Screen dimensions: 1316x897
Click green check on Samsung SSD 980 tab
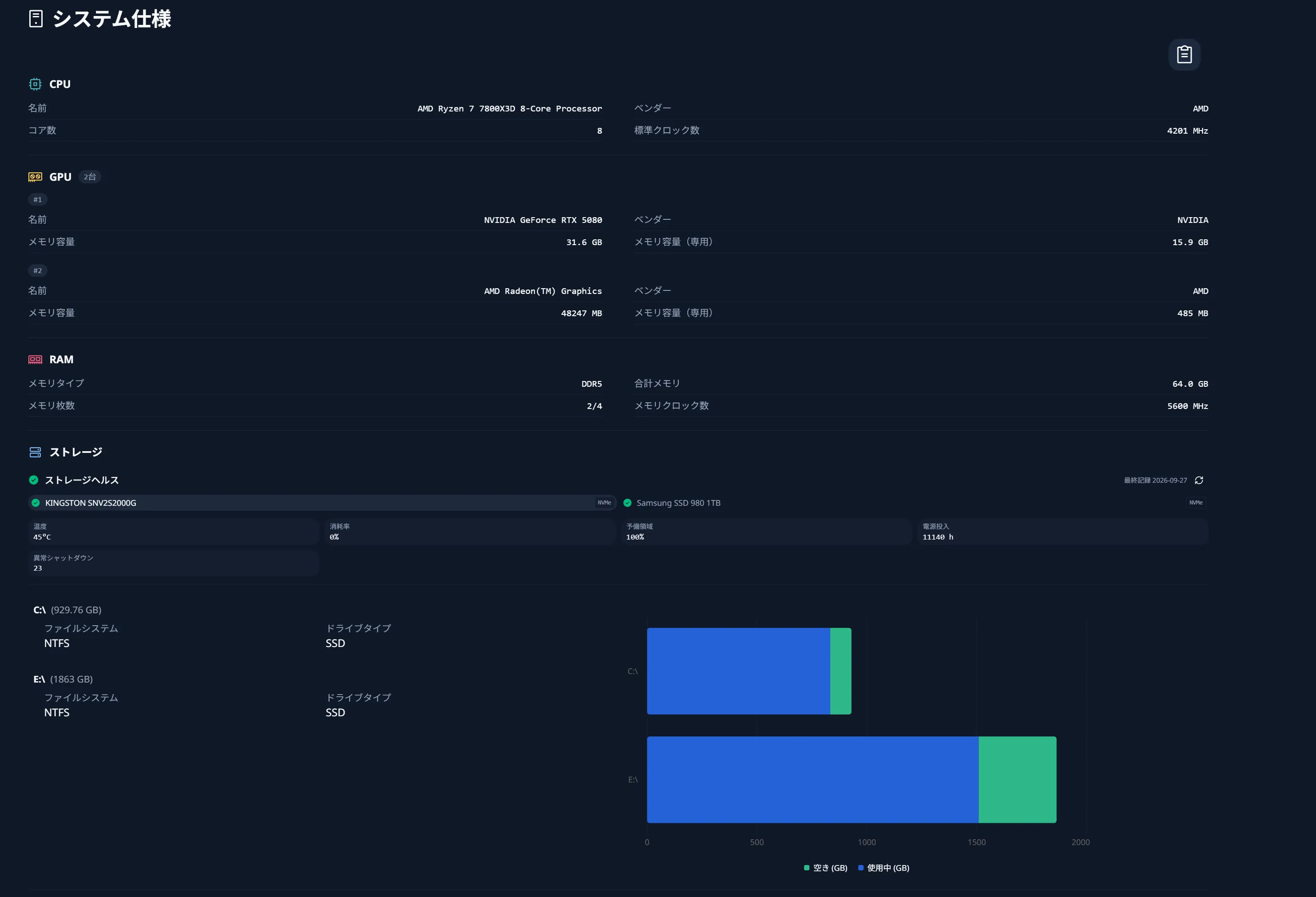(x=627, y=503)
